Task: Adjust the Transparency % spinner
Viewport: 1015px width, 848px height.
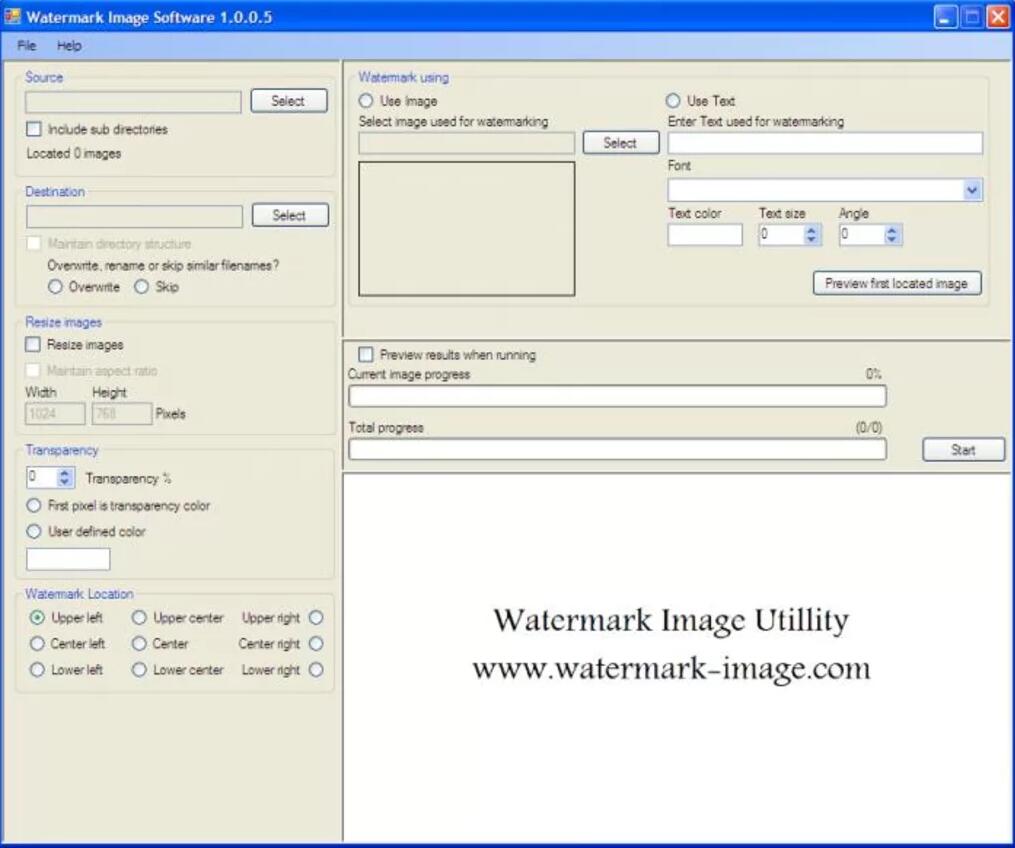Action: (x=66, y=478)
